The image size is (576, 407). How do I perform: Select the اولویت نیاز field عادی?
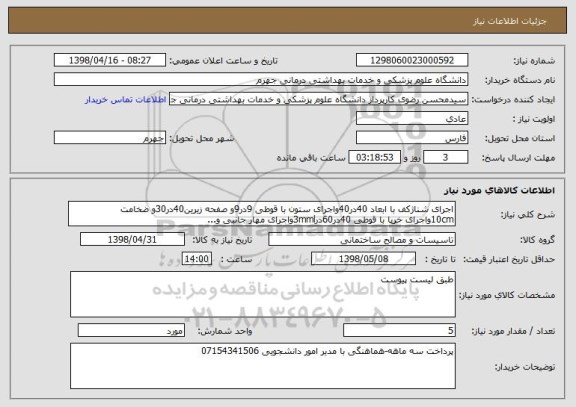(412, 119)
